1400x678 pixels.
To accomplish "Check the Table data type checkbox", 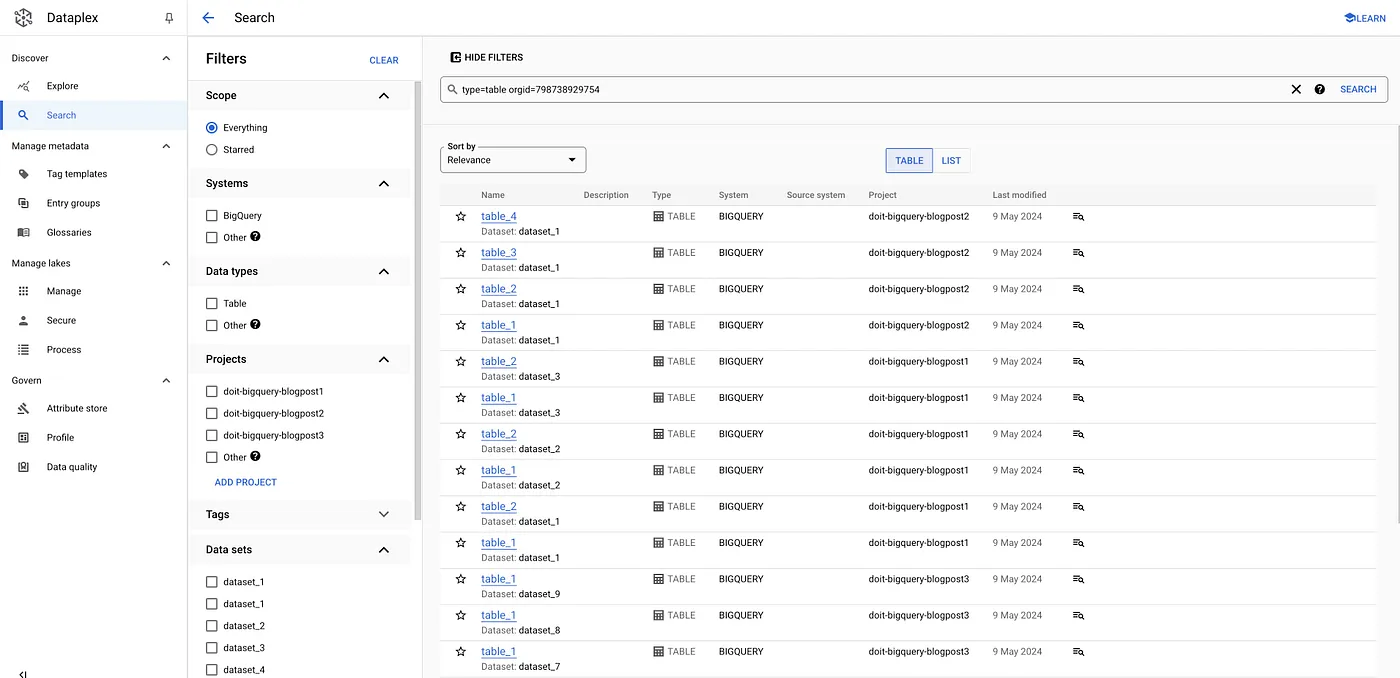I will click(x=211, y=304).
